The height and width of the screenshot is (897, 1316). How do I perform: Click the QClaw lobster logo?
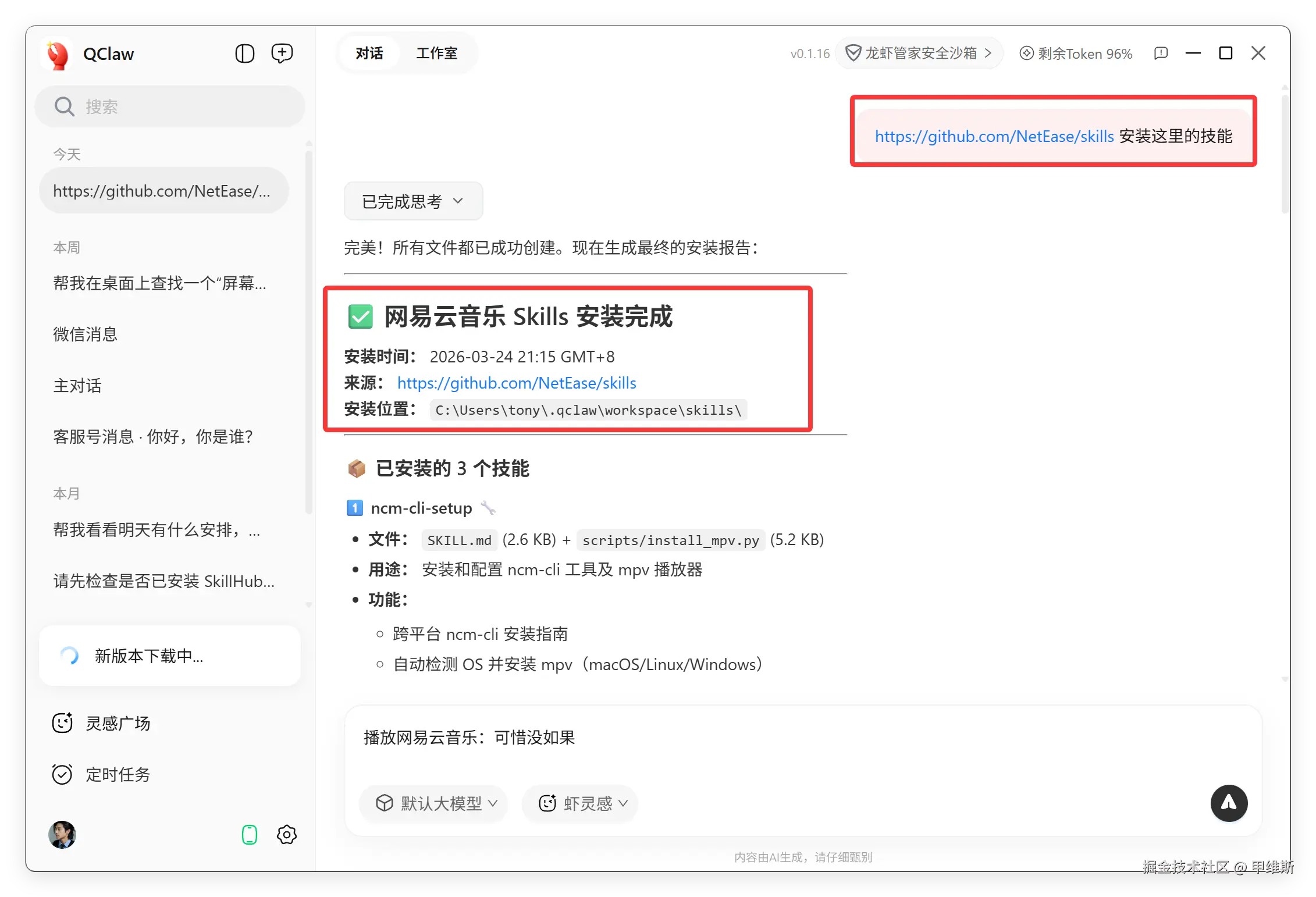click(x=58, y=55)
